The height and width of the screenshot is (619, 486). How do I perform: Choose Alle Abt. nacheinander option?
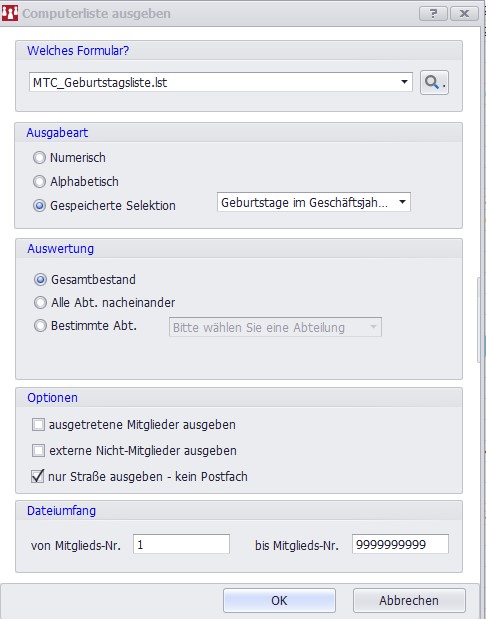(x=40, y=303)
